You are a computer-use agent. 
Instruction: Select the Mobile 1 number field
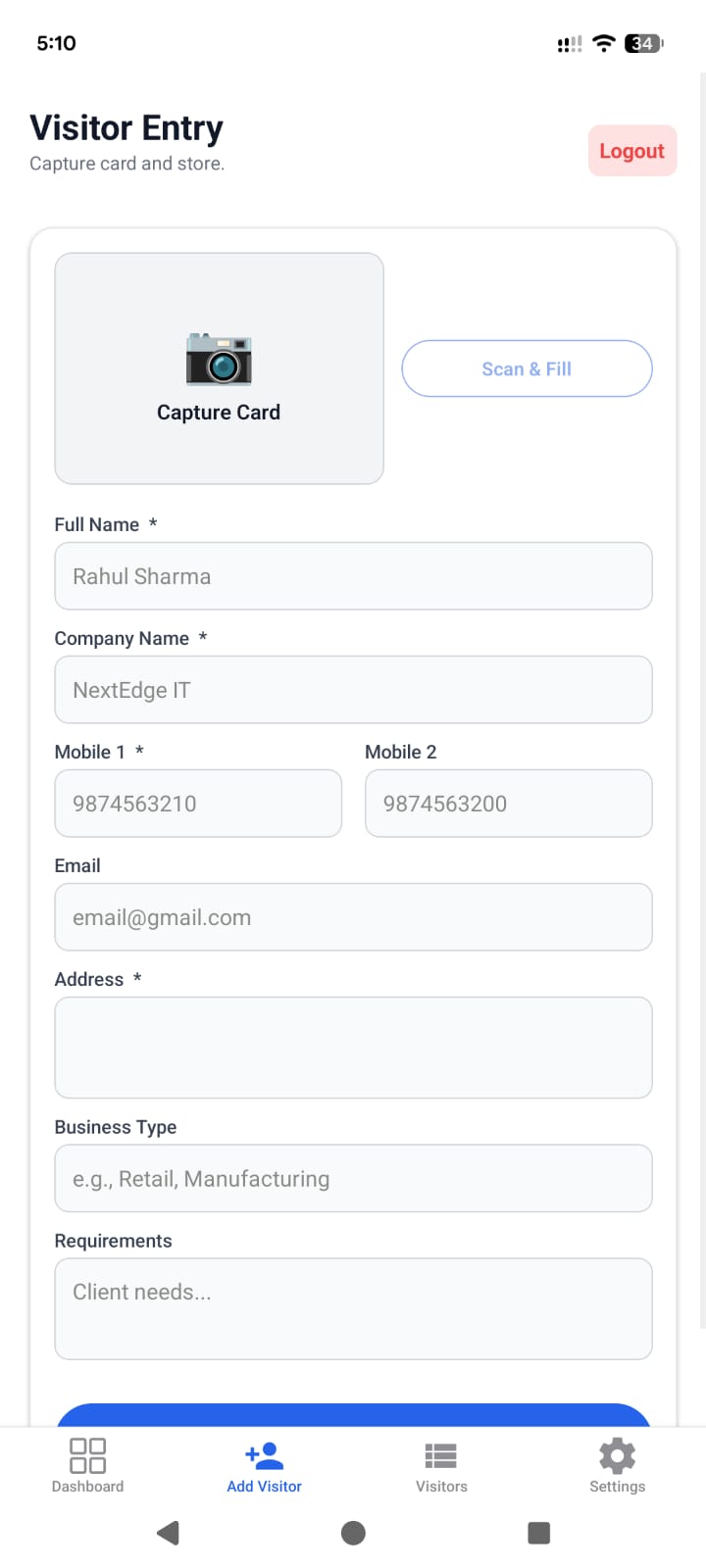pyautogui.click(x=198, y=804)
